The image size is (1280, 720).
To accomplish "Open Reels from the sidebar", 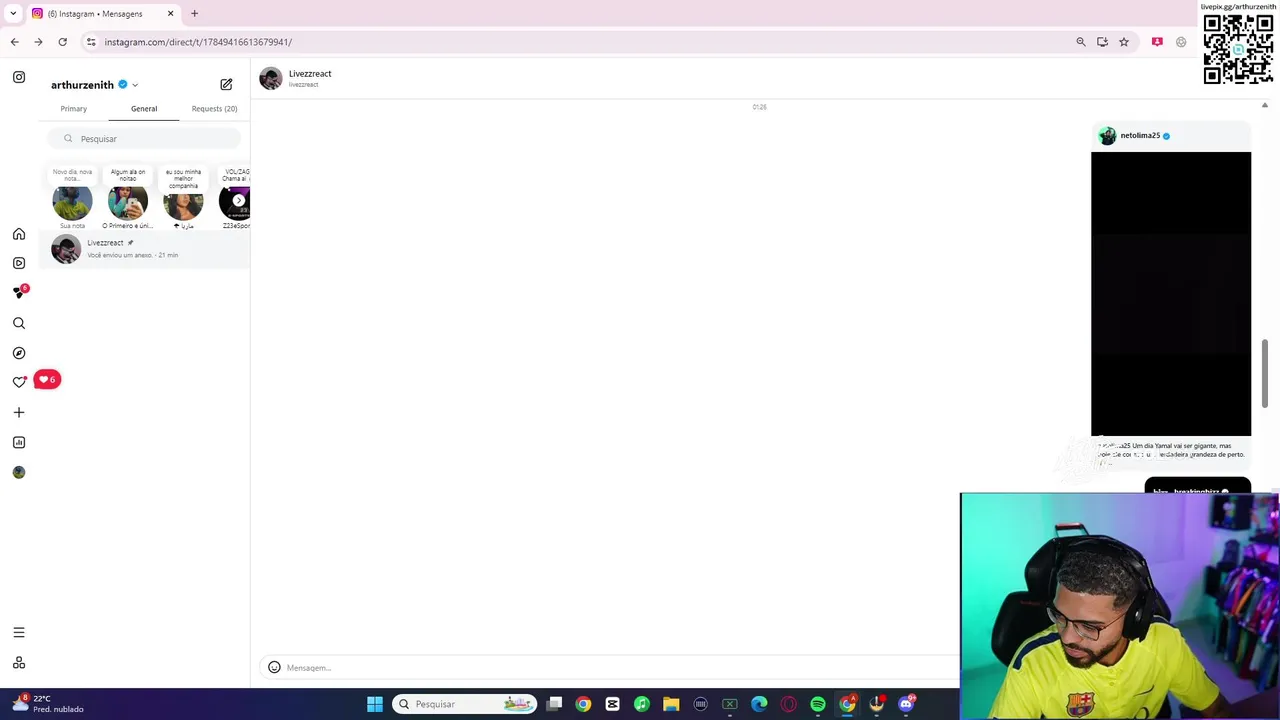I will [x=19, y=263].
